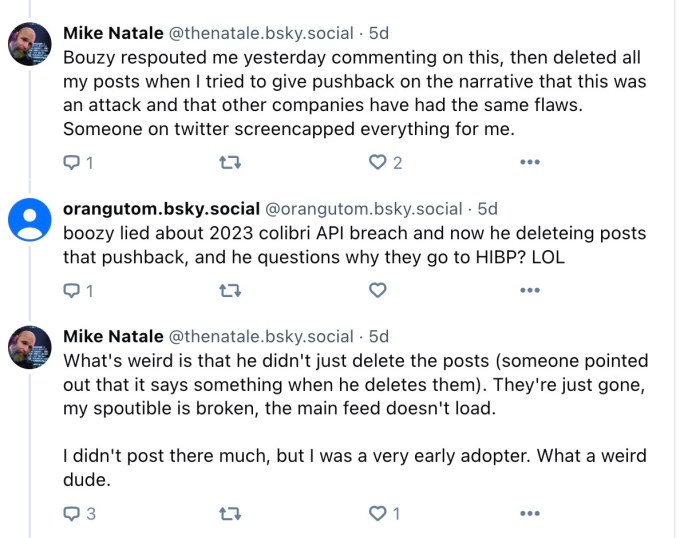Screen dimensions: 680x538
Task: Click @orangutom.bsky.social handle
Action: point(363,209)
